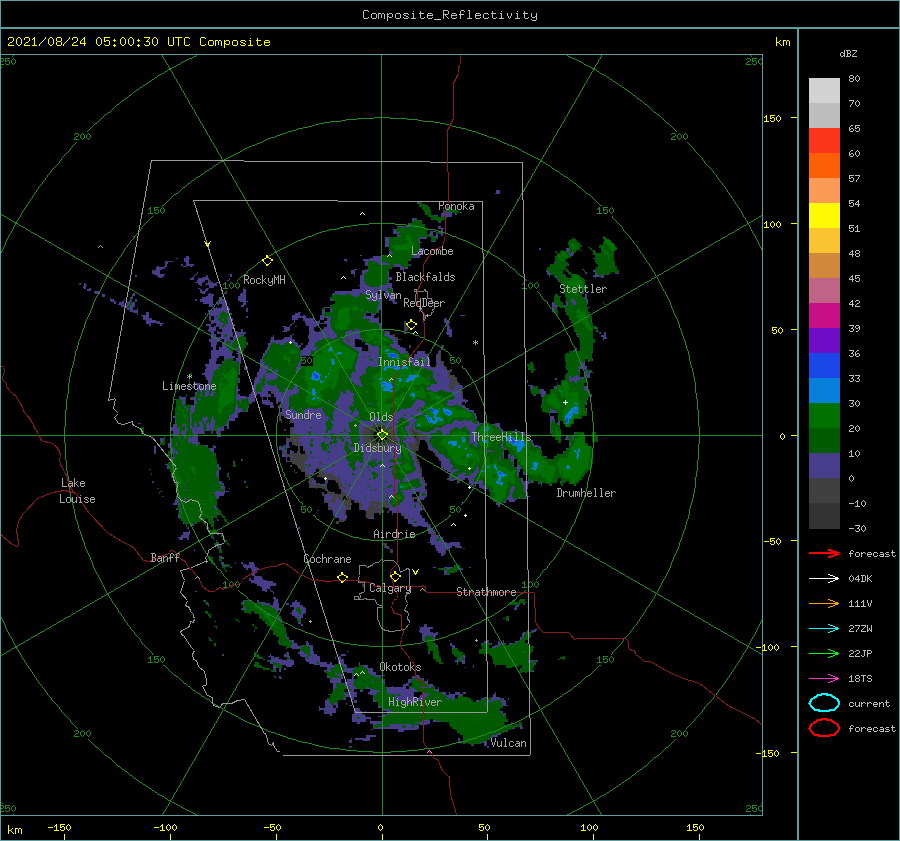Image resolution: width=900 pixels, height=841 pixels.
Task: Select the bright green swatch below 30 dBZ
Action: (824, 416)
